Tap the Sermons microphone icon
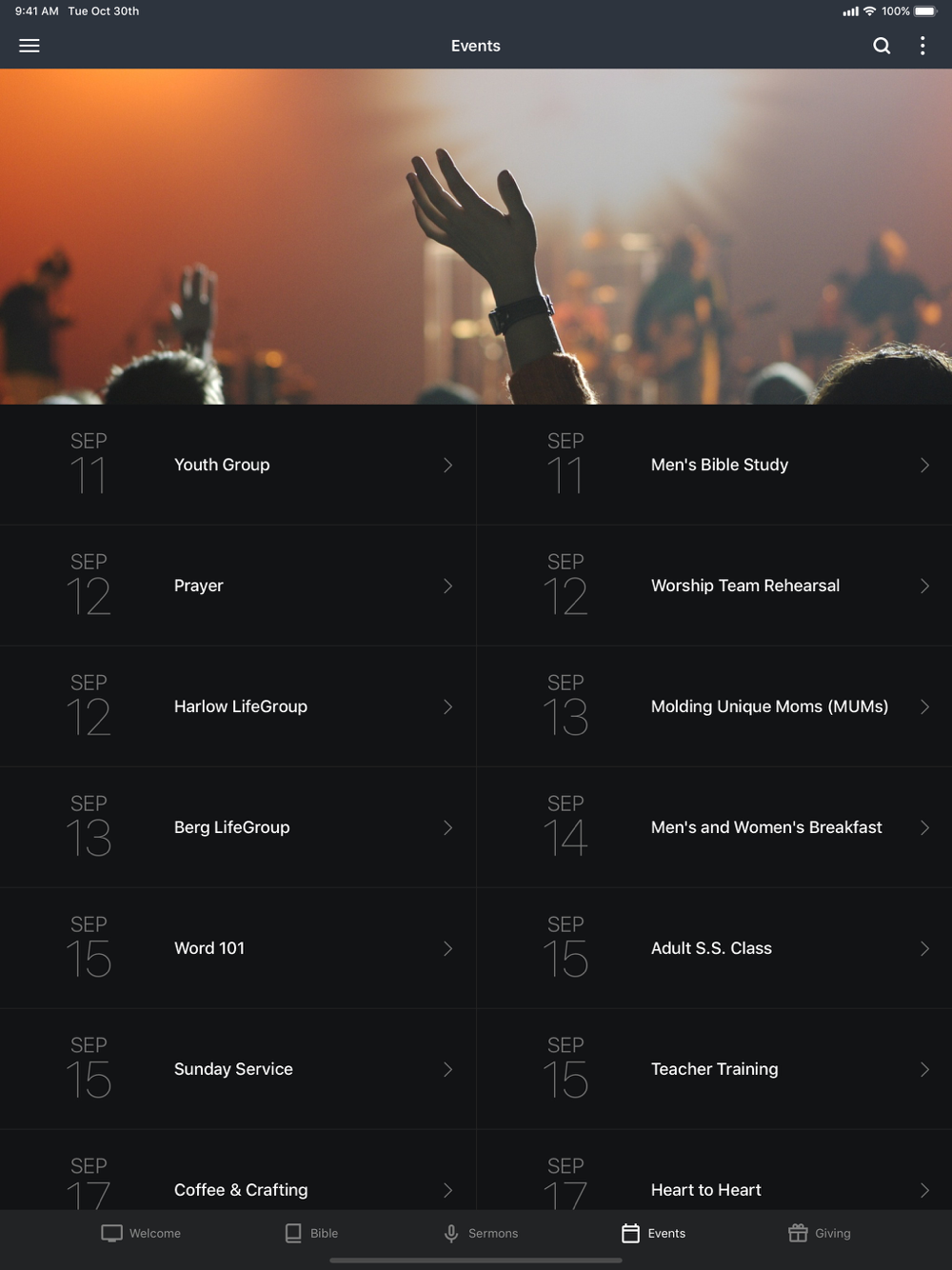Viewport: 952px width, 1270px height. 451,1233
